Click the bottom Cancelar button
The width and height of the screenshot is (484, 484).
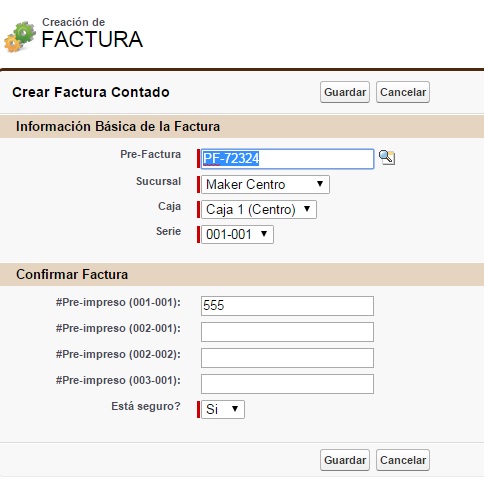coord(403,460)
